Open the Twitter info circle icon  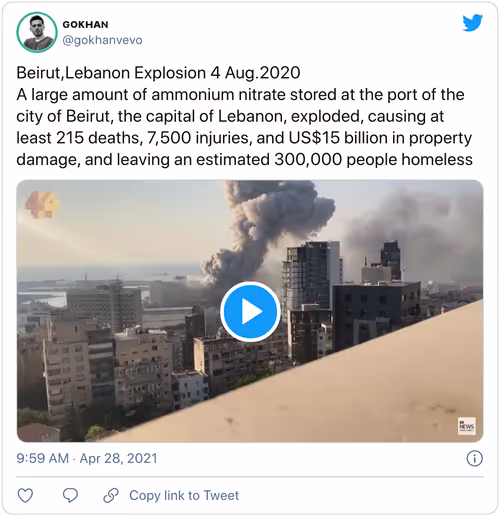474,458
